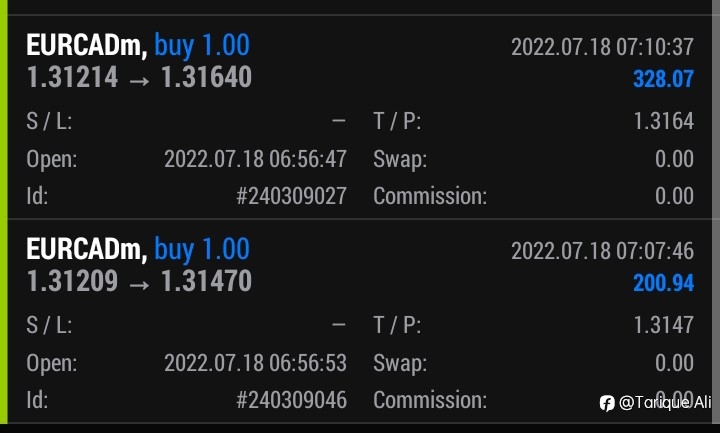This screenshot has width=720, height=433.
Task: Select the profit value 200.94
Action: (x=663, y=283)
